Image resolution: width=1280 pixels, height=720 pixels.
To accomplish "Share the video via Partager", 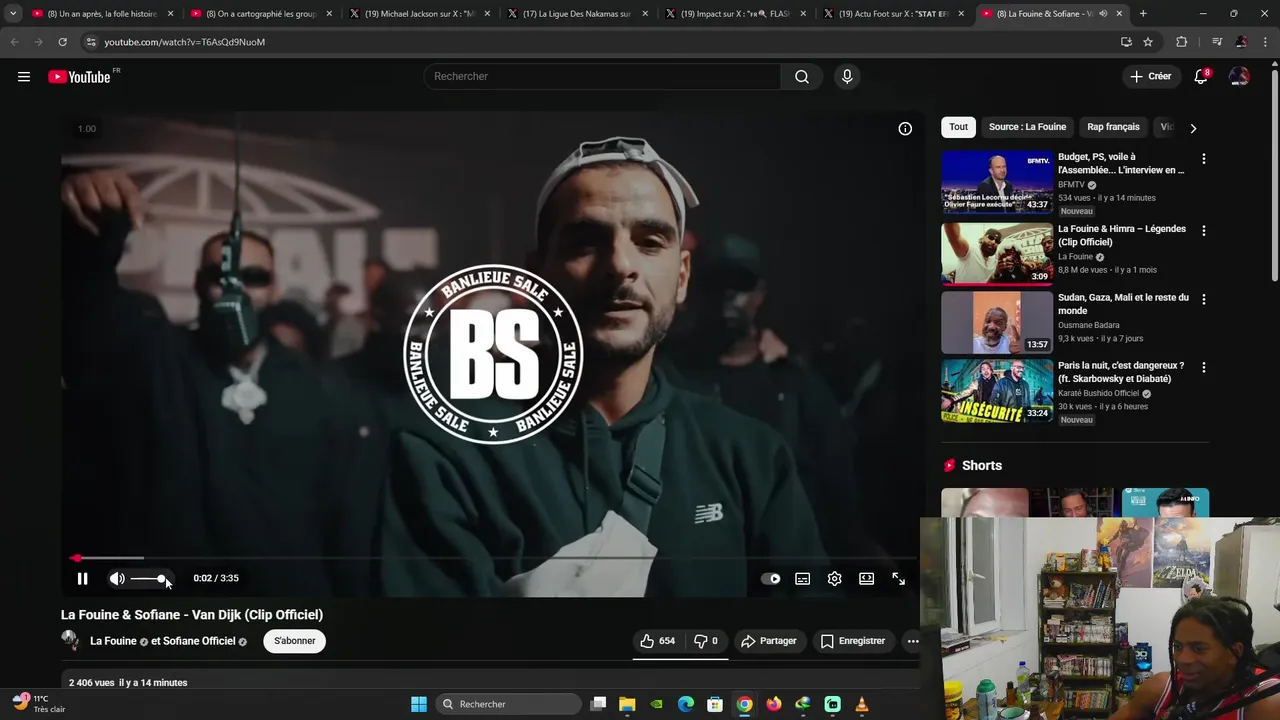I will [x=769, y=641].
